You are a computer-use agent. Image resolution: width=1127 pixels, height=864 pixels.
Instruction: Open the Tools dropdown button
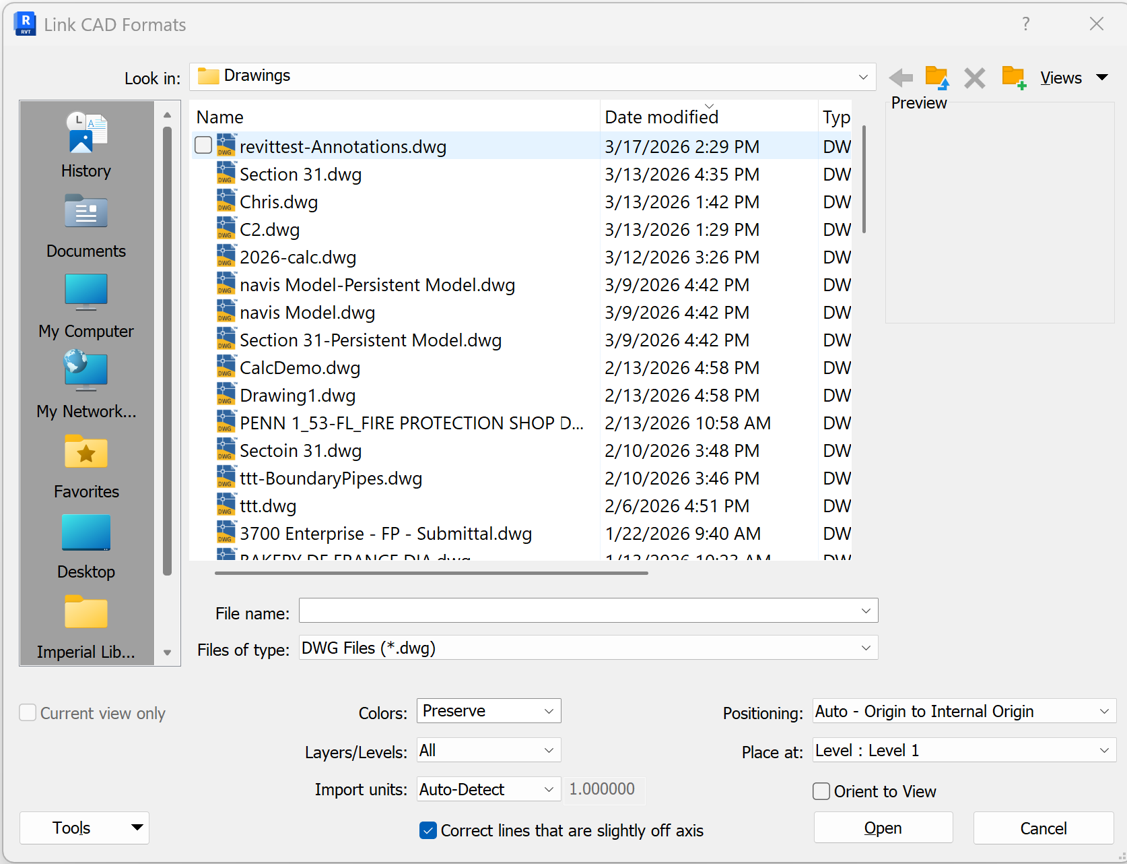point(84,828)
